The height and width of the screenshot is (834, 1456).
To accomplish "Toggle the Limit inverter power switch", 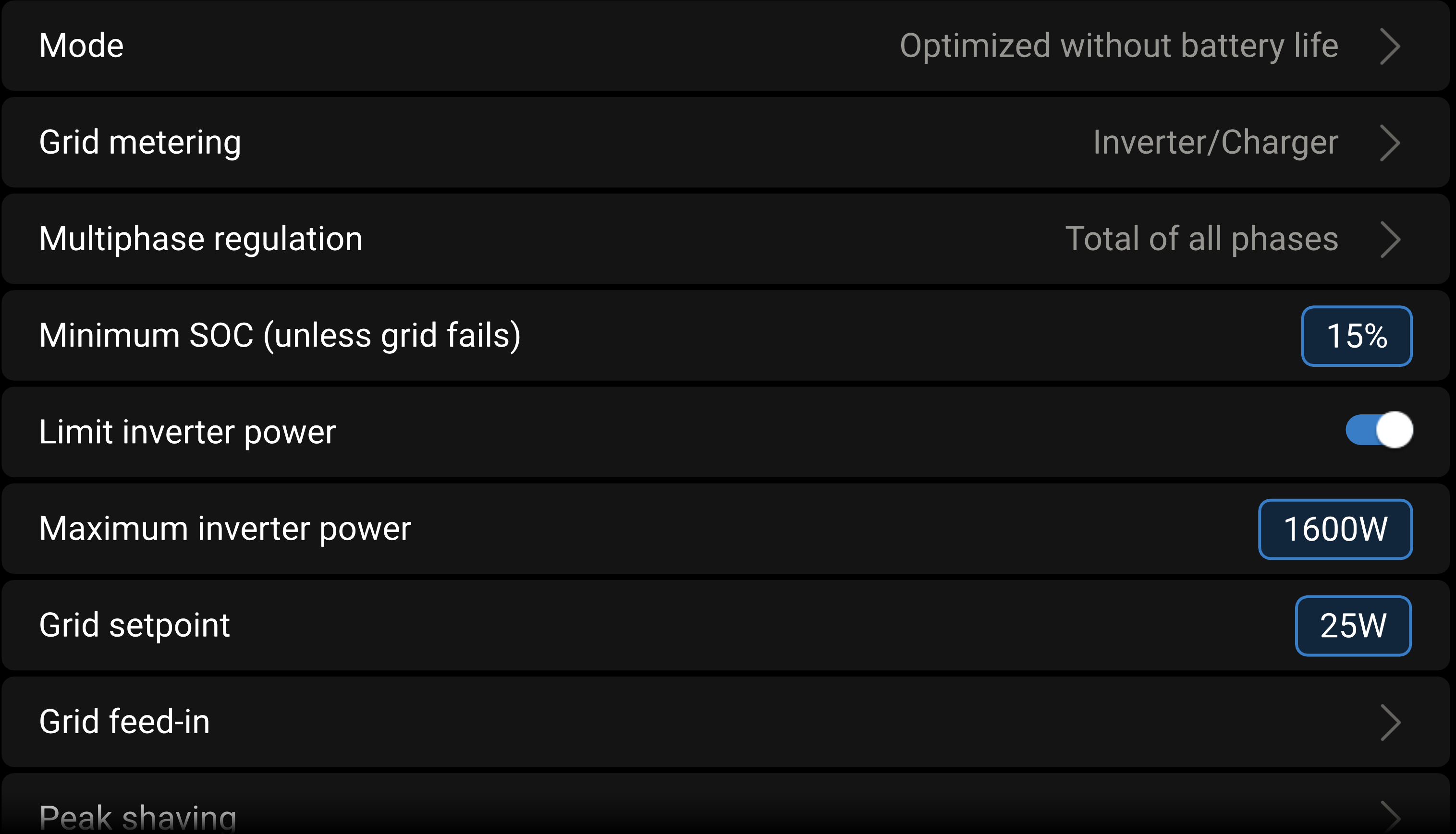I will [x=1379, y=430].
